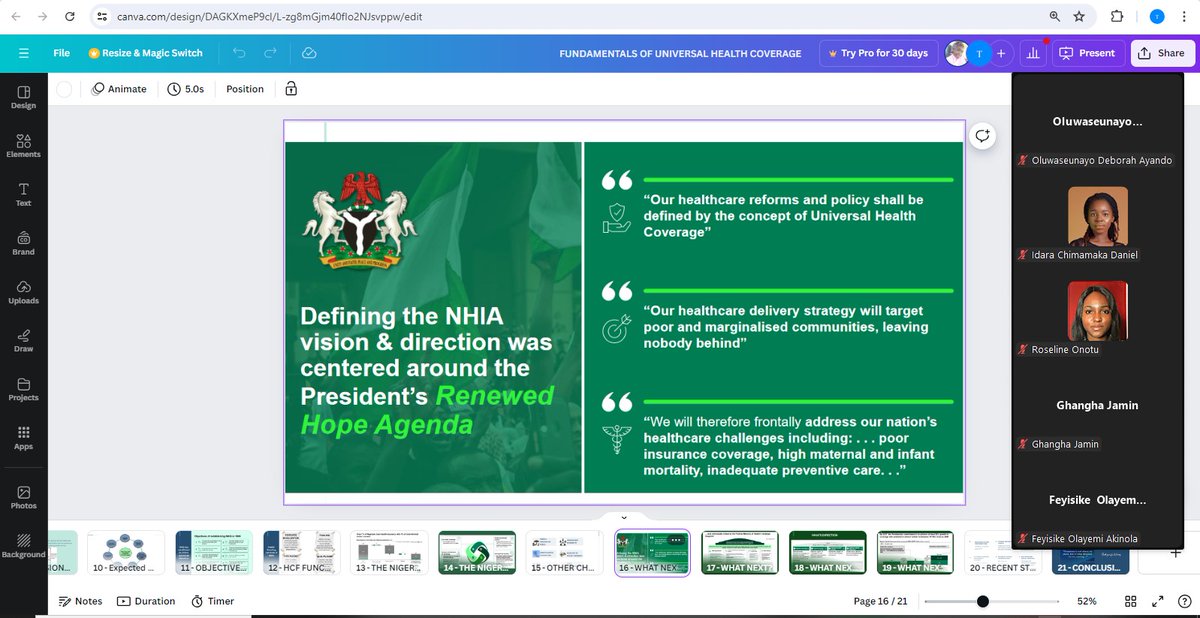Click Try Pro for 30 days
The image size is (1200, 618).
point(879,53)
